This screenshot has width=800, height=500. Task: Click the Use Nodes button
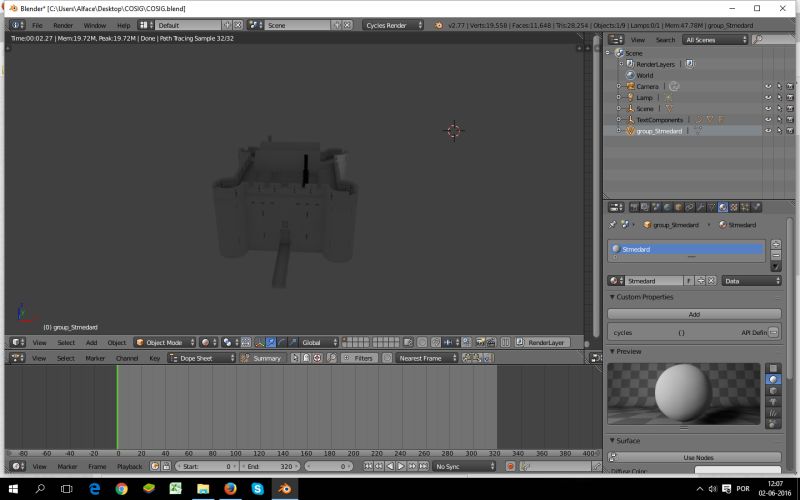[x=694, y=458]
